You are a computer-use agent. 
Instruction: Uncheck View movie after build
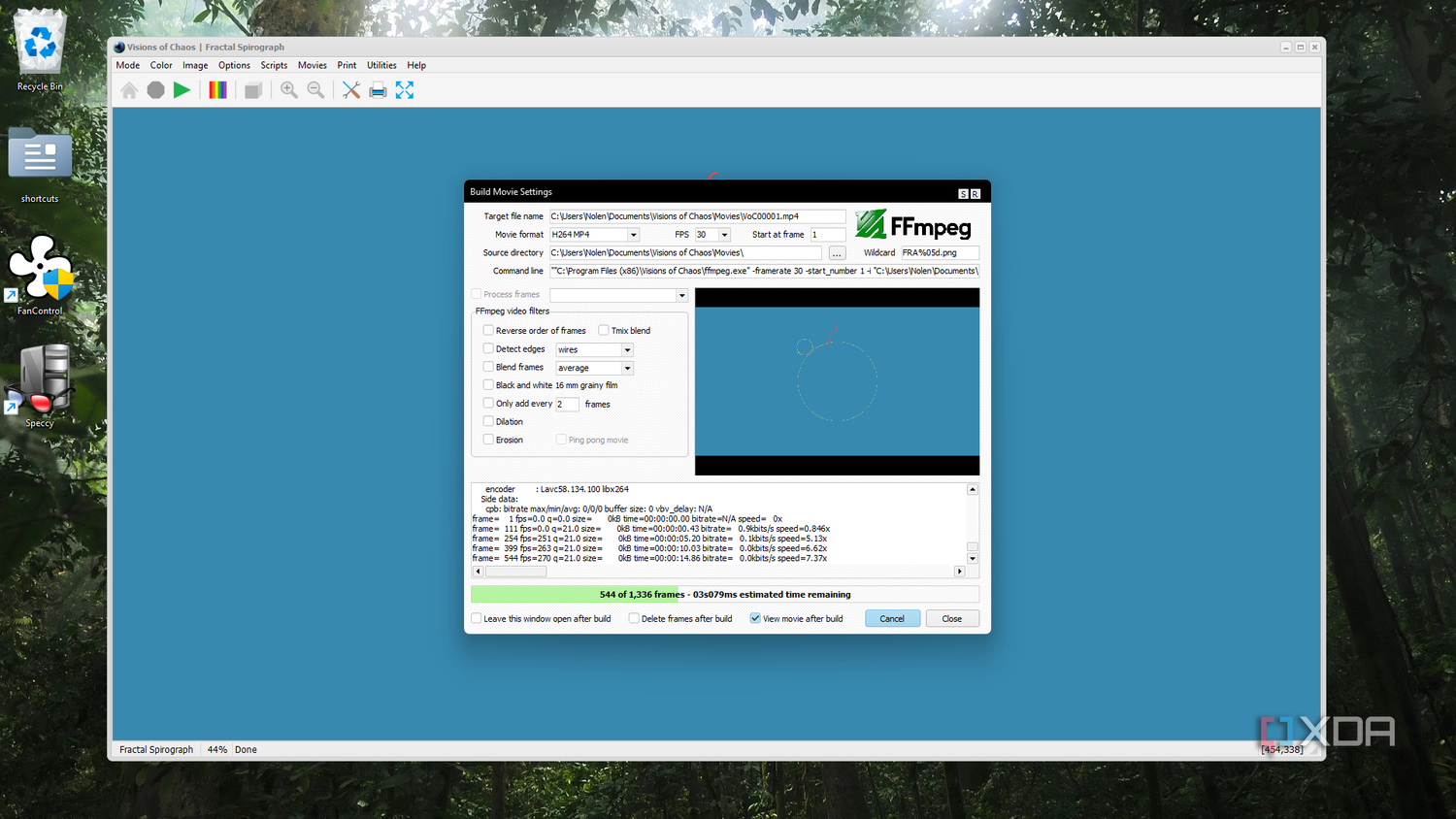click(755, 618)
